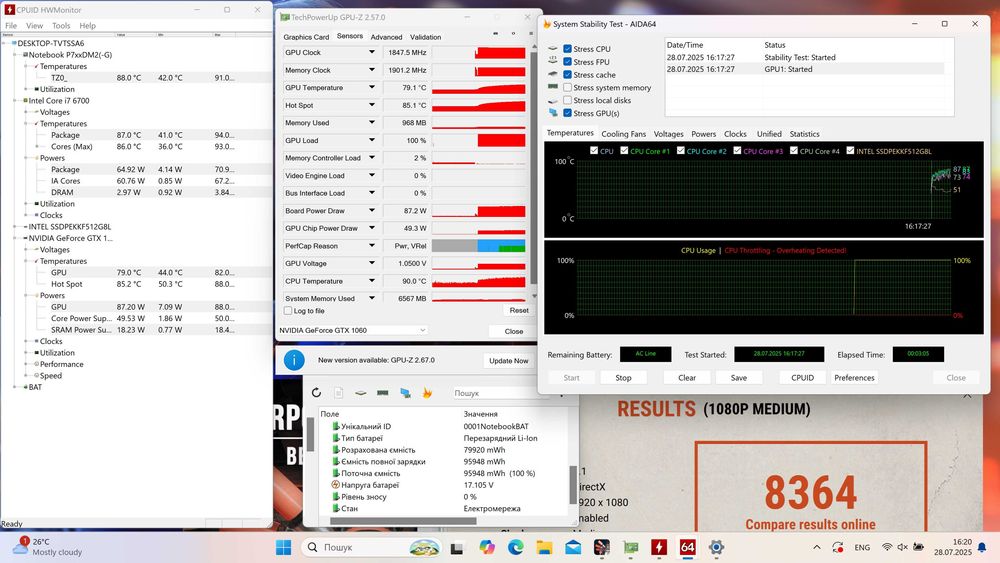Toggle CPU Core #1 graph checkbox
This screenshot has width=1000, height=563.
pos(624,150)
